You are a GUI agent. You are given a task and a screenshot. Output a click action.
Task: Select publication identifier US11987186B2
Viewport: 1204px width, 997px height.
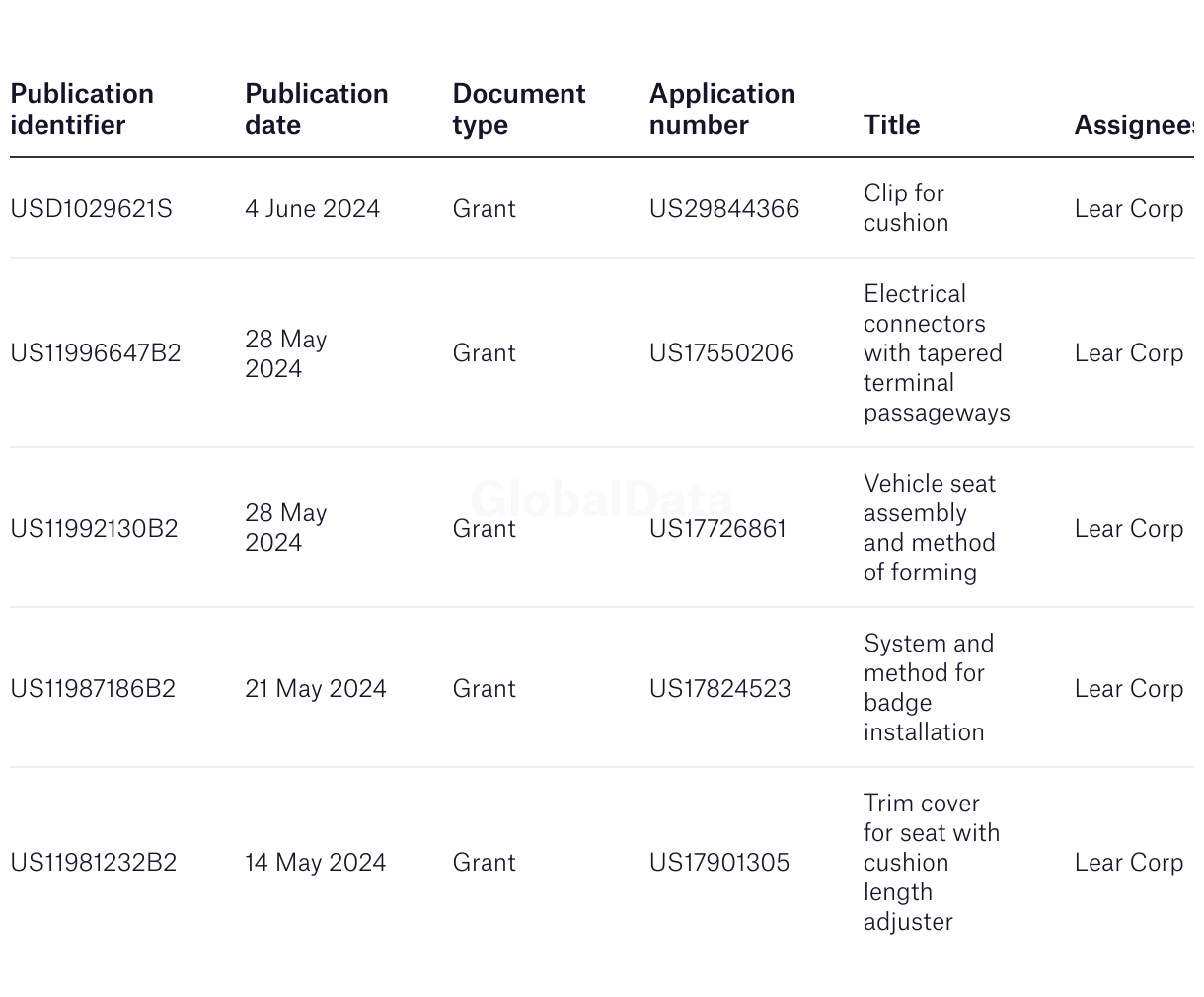pyautogui.click(x=93, y=689)
